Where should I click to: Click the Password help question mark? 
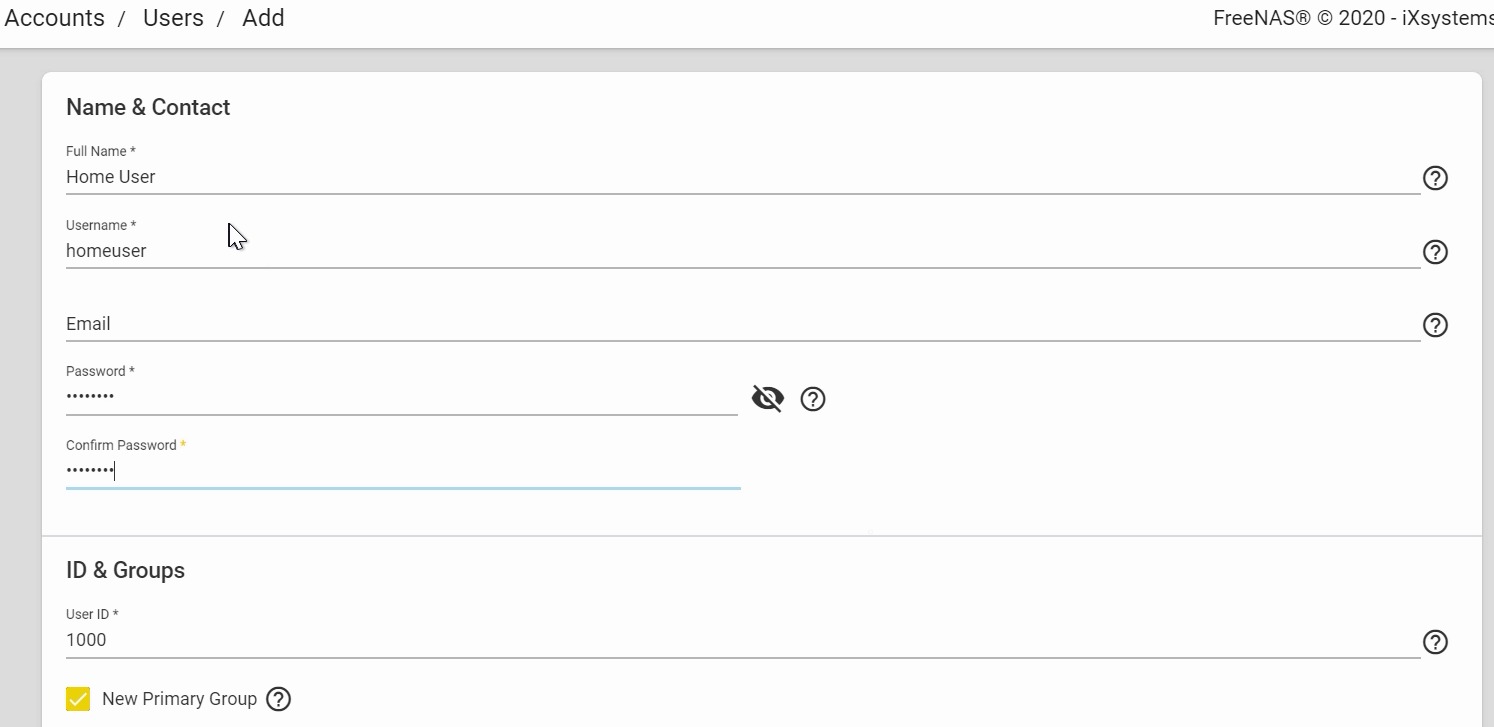(x=813, y=399)
